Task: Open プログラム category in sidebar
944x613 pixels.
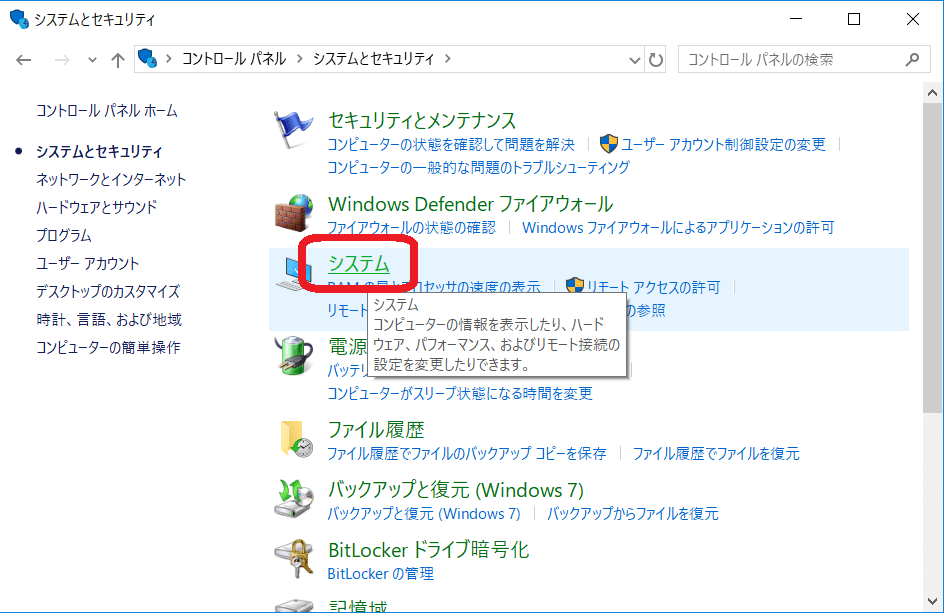Action: [x=64, y=235]
